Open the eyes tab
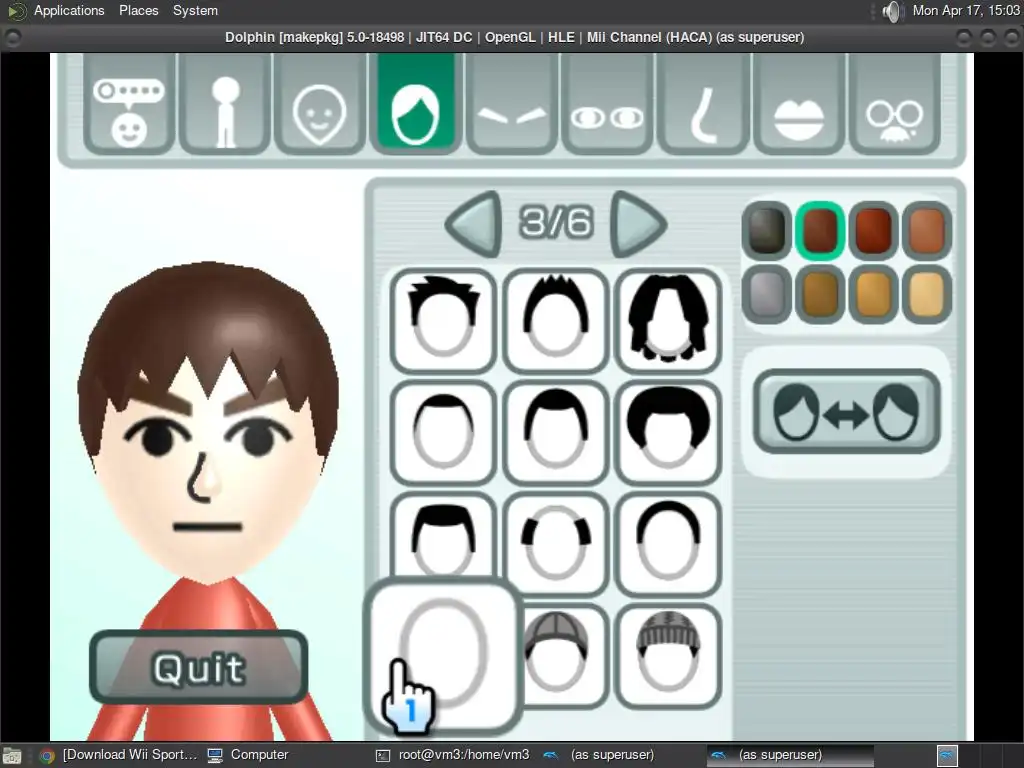Viewport: 1024px width, 768px height. click(607, 104)
